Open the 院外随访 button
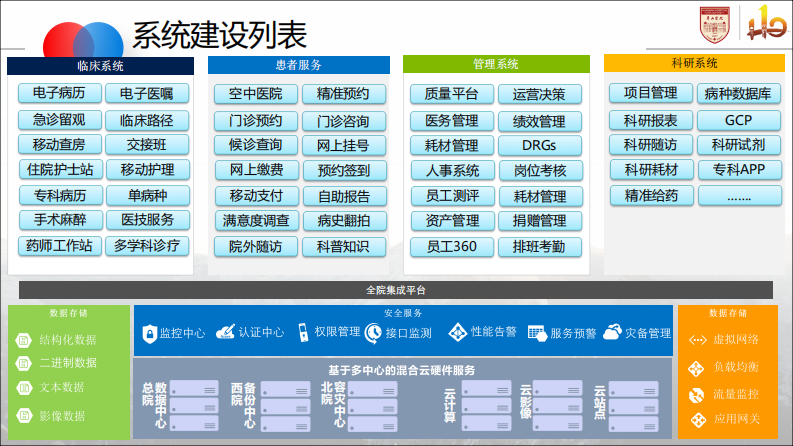 255,247
